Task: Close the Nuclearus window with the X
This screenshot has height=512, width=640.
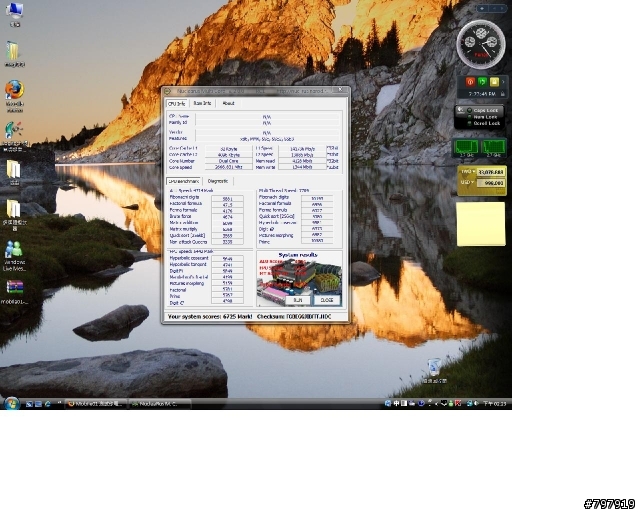Action: coord(340,90)
